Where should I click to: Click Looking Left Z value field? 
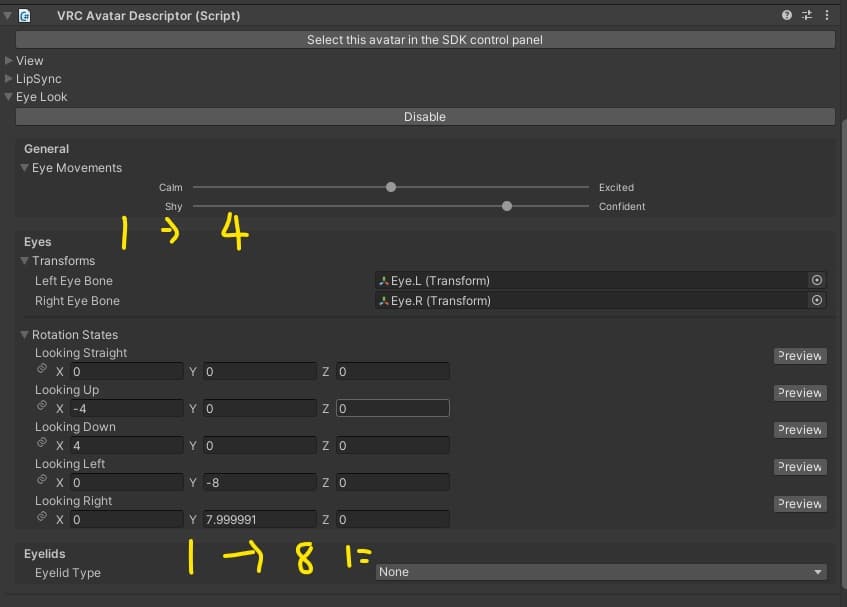392,482
